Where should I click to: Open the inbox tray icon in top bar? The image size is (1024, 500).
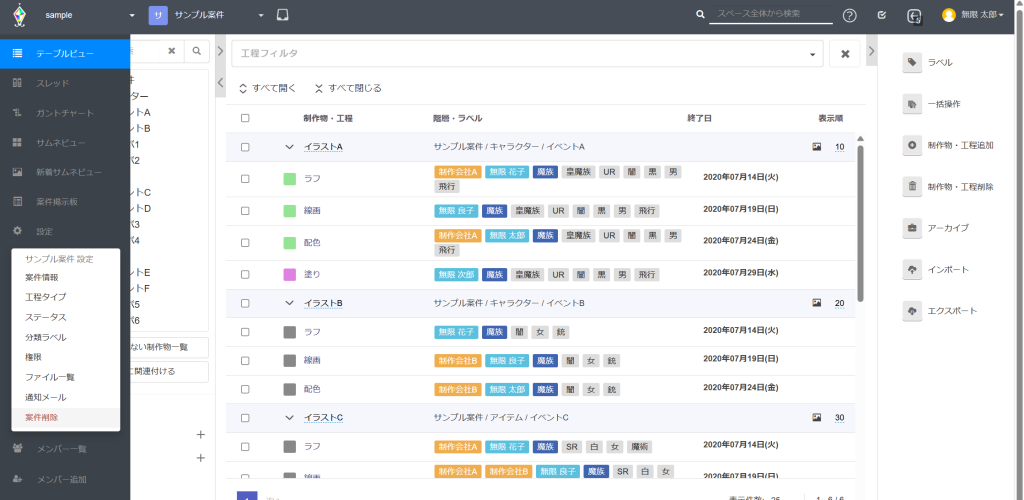tap(282, 14)
